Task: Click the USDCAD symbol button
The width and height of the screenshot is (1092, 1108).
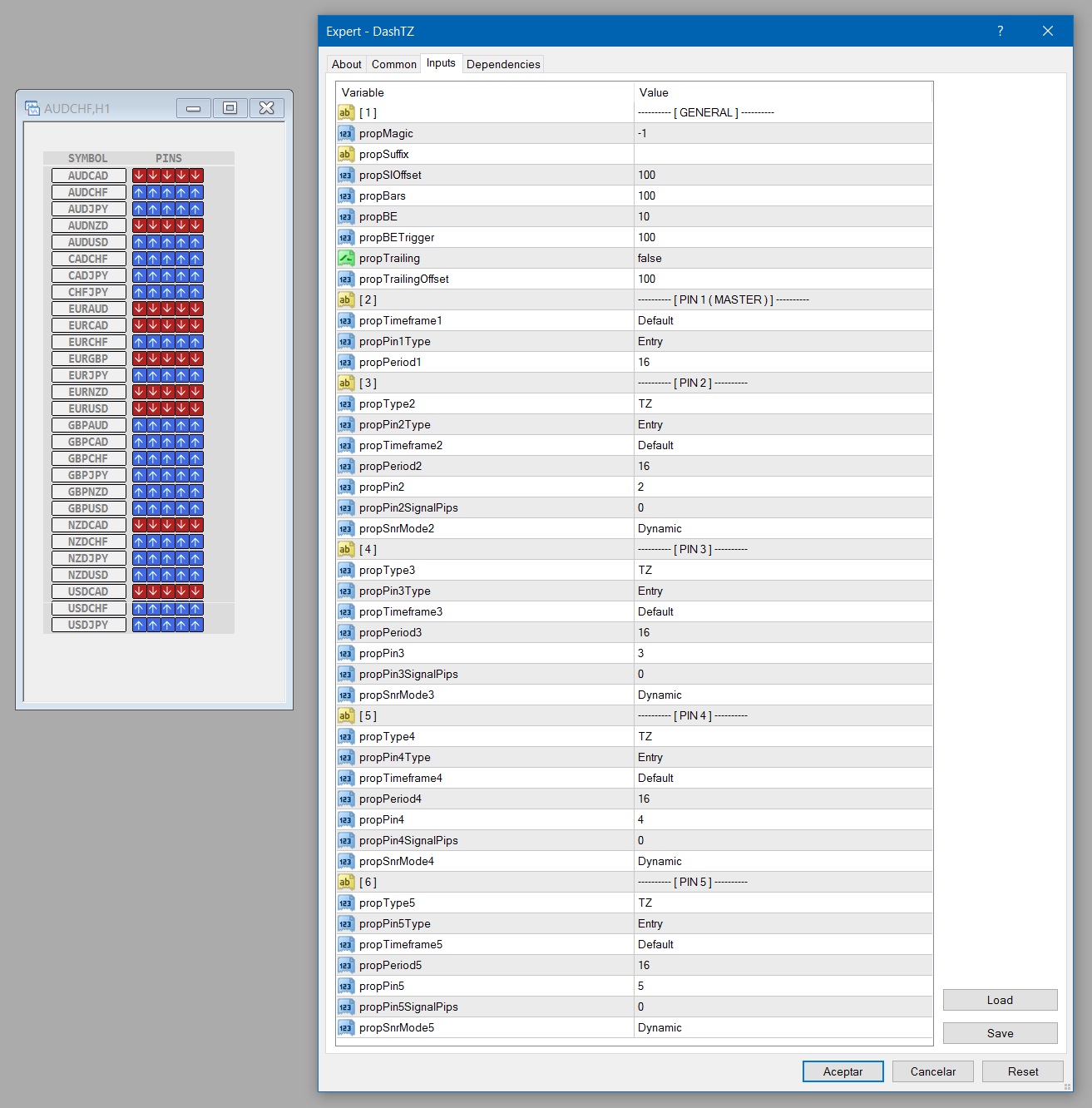Action: [x=88, y=591]
